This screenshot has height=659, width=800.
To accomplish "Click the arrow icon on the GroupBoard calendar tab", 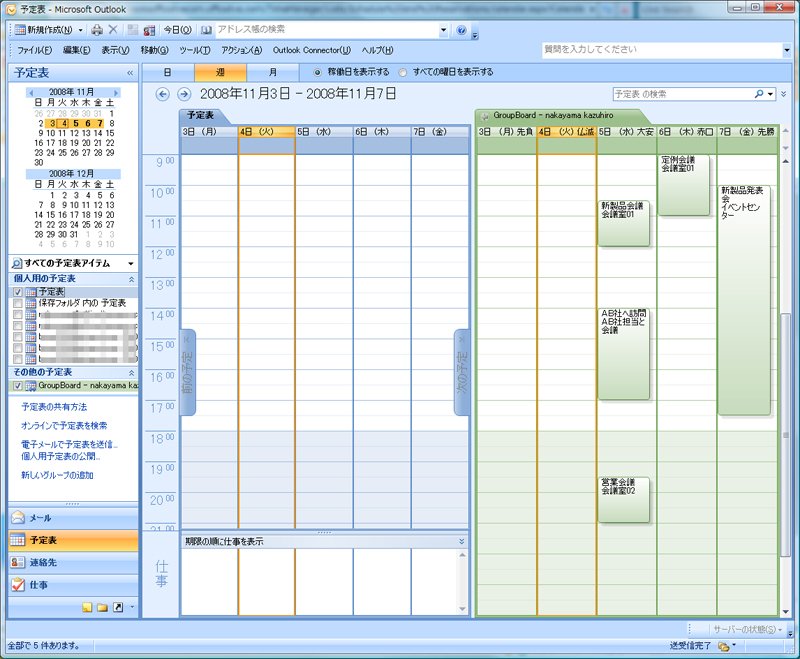I will tap(485, 116).
